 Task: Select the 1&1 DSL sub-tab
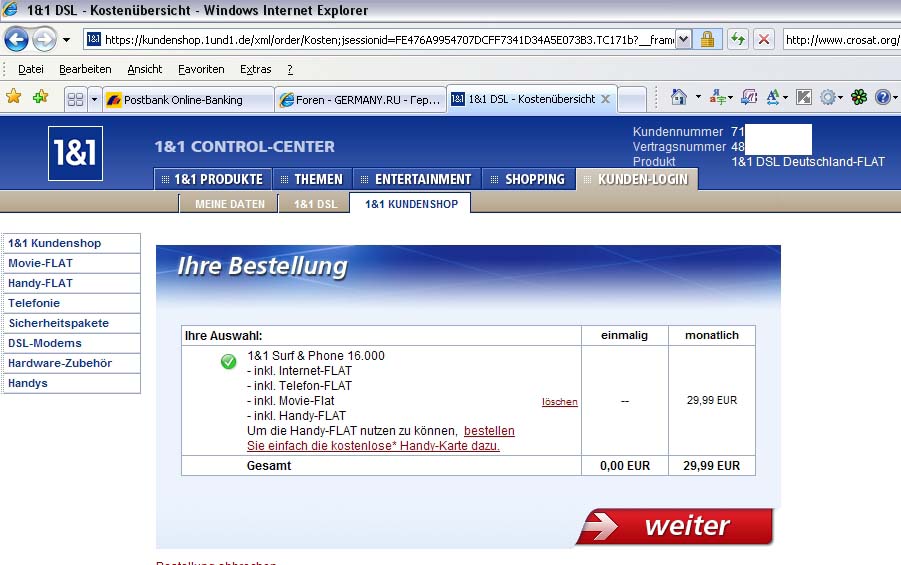pyautogui.click(x=314, y=204)
